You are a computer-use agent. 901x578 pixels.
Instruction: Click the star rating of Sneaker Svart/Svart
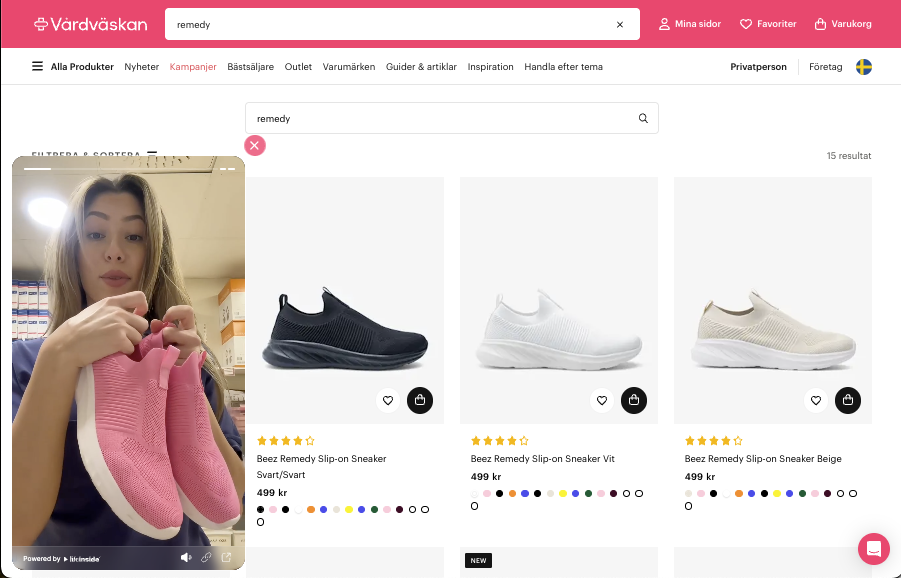tap(286, 441)
